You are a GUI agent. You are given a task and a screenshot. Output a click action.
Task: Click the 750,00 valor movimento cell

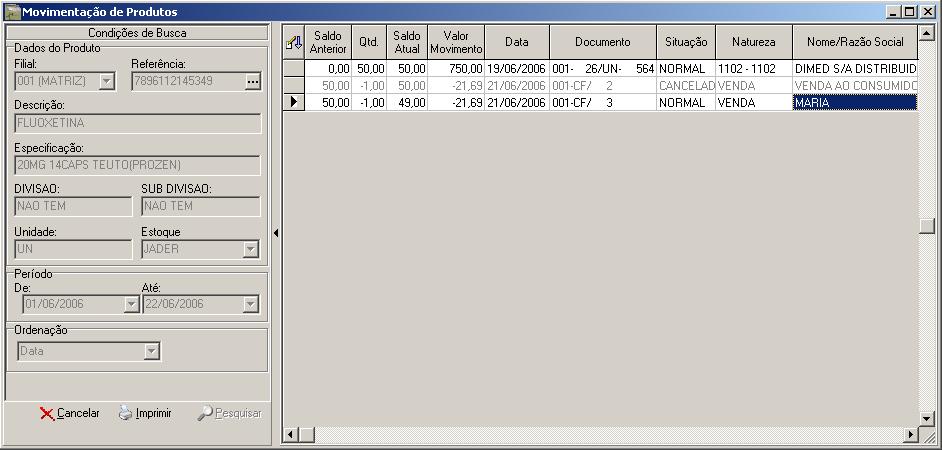tap(456, 68)
